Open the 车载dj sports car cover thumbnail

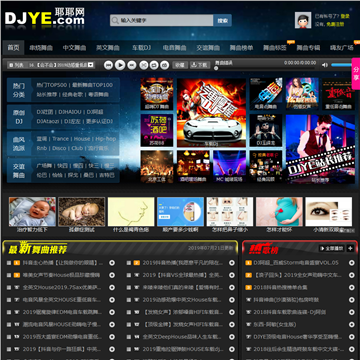[x=211, y=113]
